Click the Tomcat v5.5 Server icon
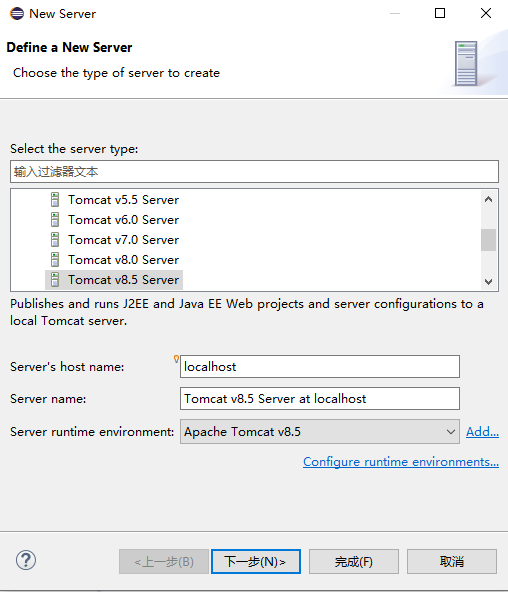Screen dimensions: 508x592 (55, 200)
